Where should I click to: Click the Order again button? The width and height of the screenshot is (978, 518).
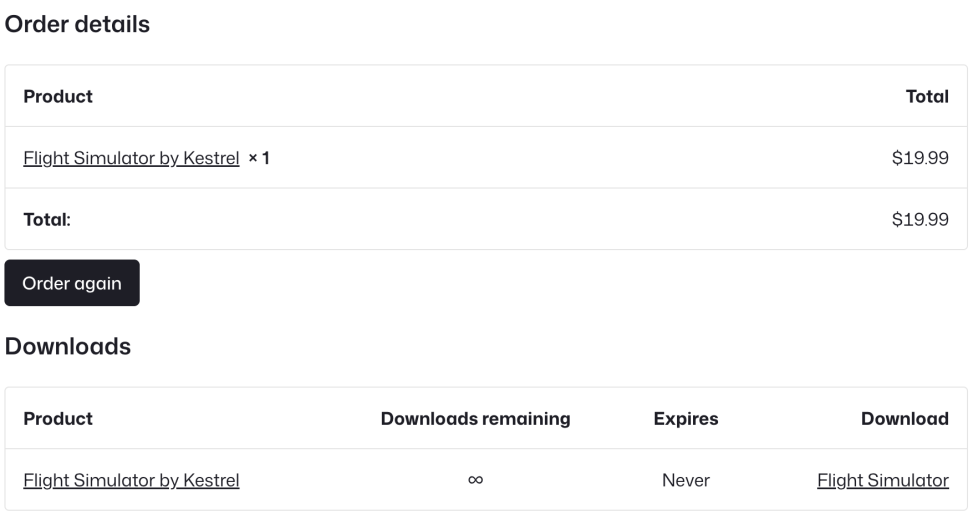pyautogui.click(x=72, y=283)
